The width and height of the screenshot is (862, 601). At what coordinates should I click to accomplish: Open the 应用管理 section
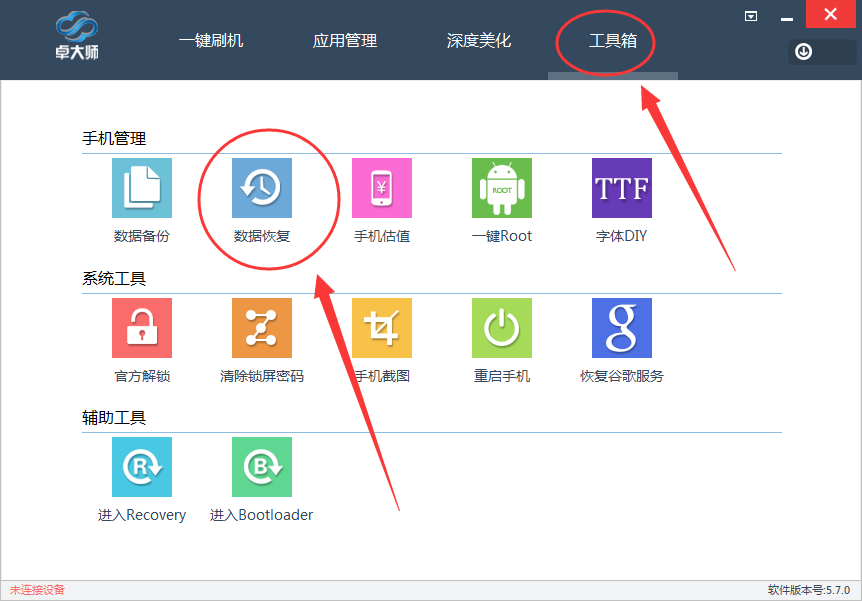344,41
